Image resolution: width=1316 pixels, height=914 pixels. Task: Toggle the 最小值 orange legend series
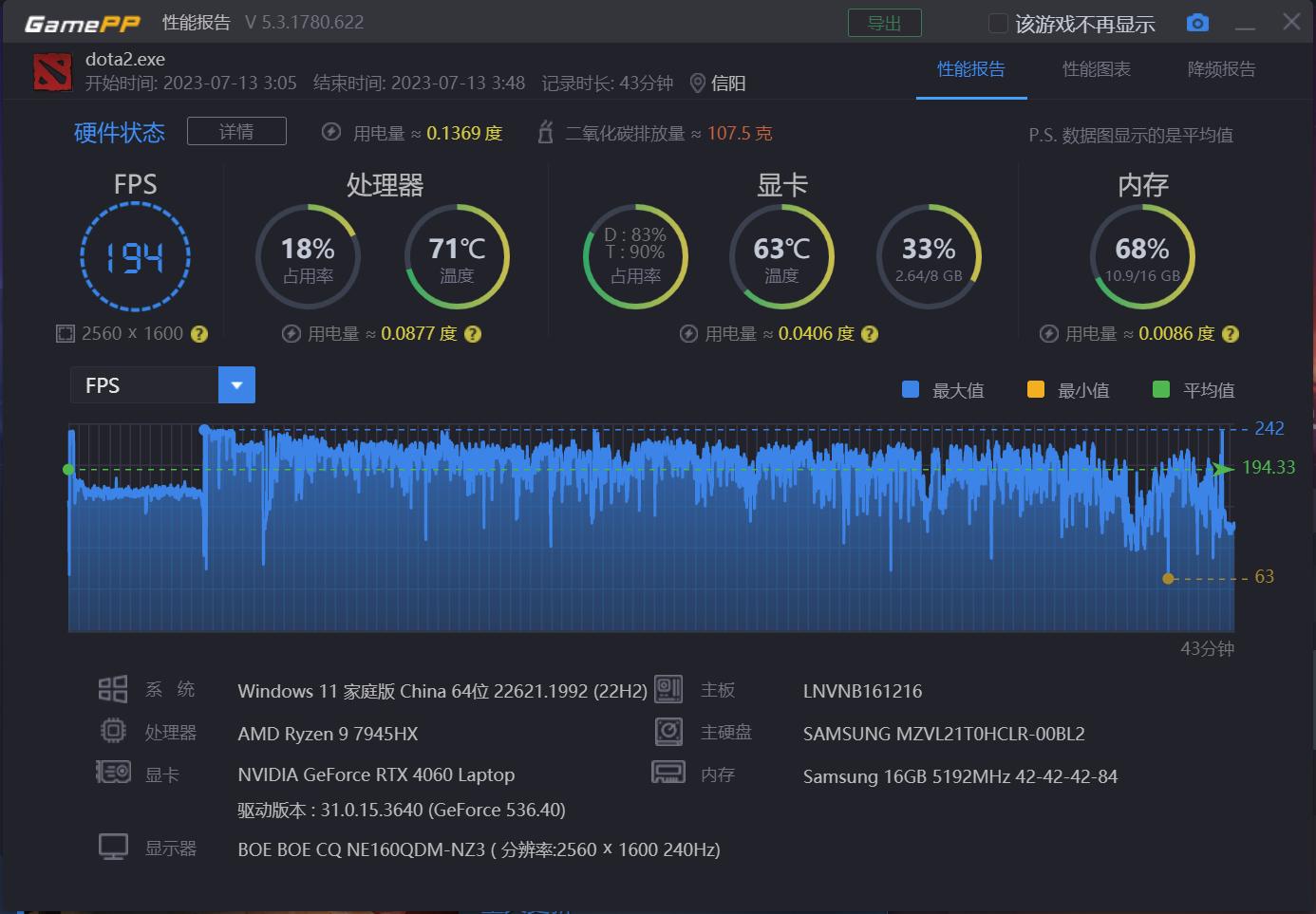[x=1035, y=389]
